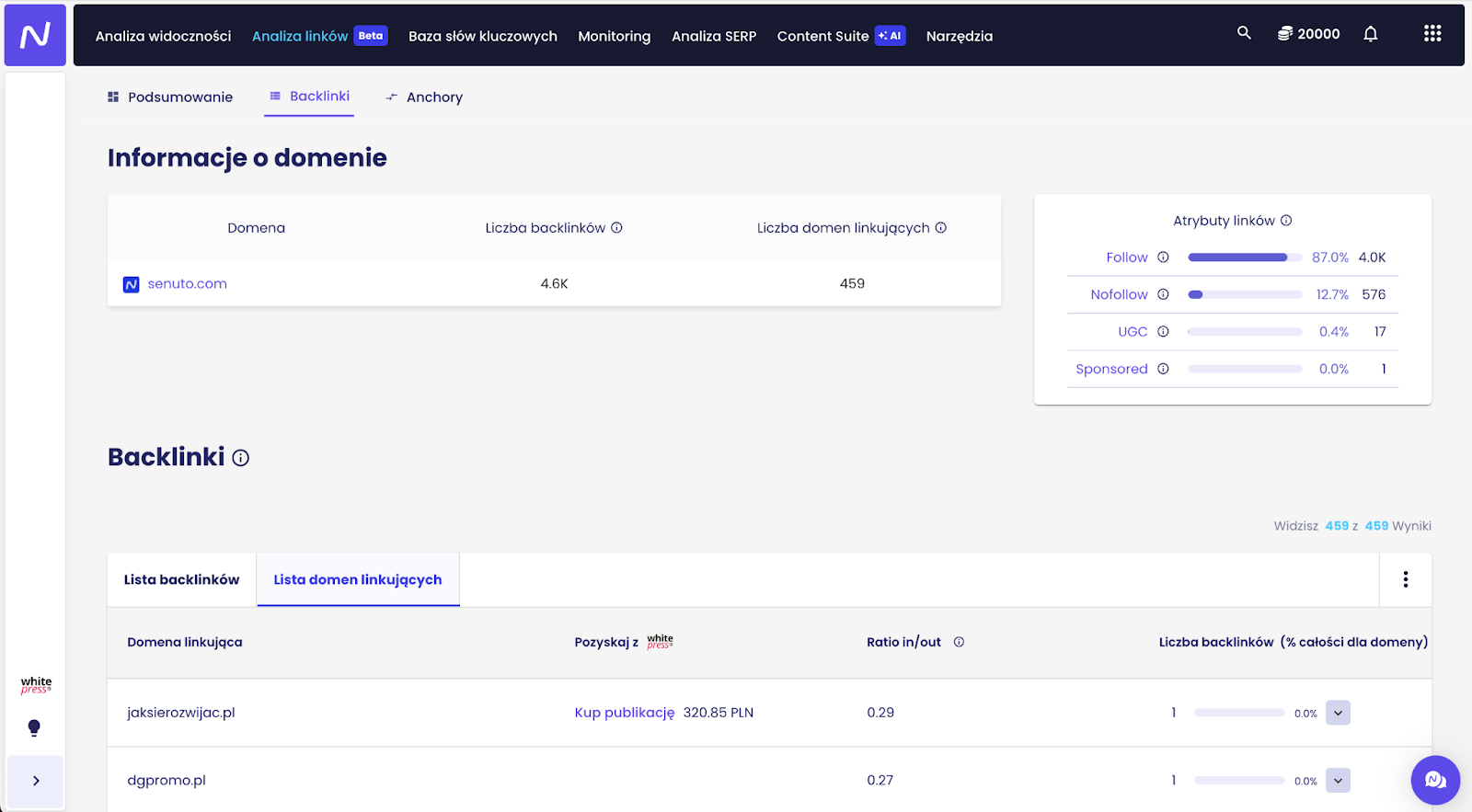Click info icon beside Backlinki heading

click(241, 458)
